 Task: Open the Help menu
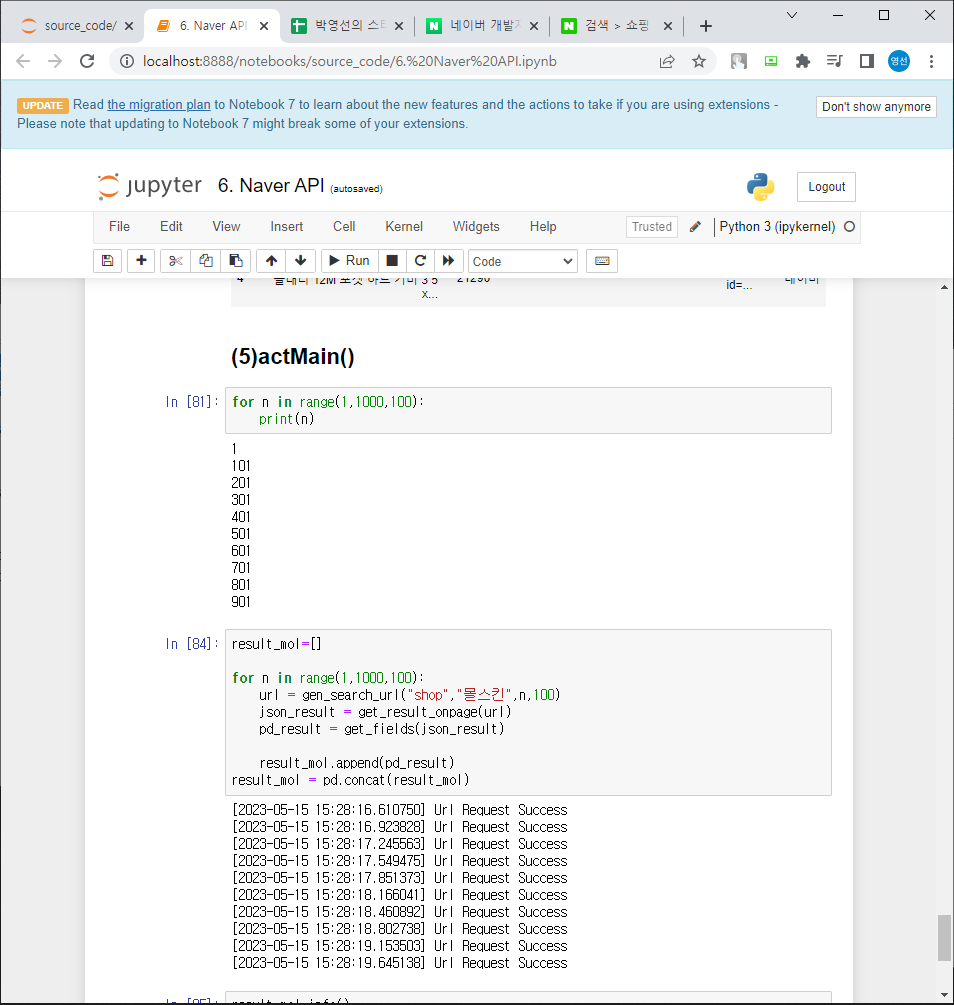pyautogui.click(x=543, y=227)
